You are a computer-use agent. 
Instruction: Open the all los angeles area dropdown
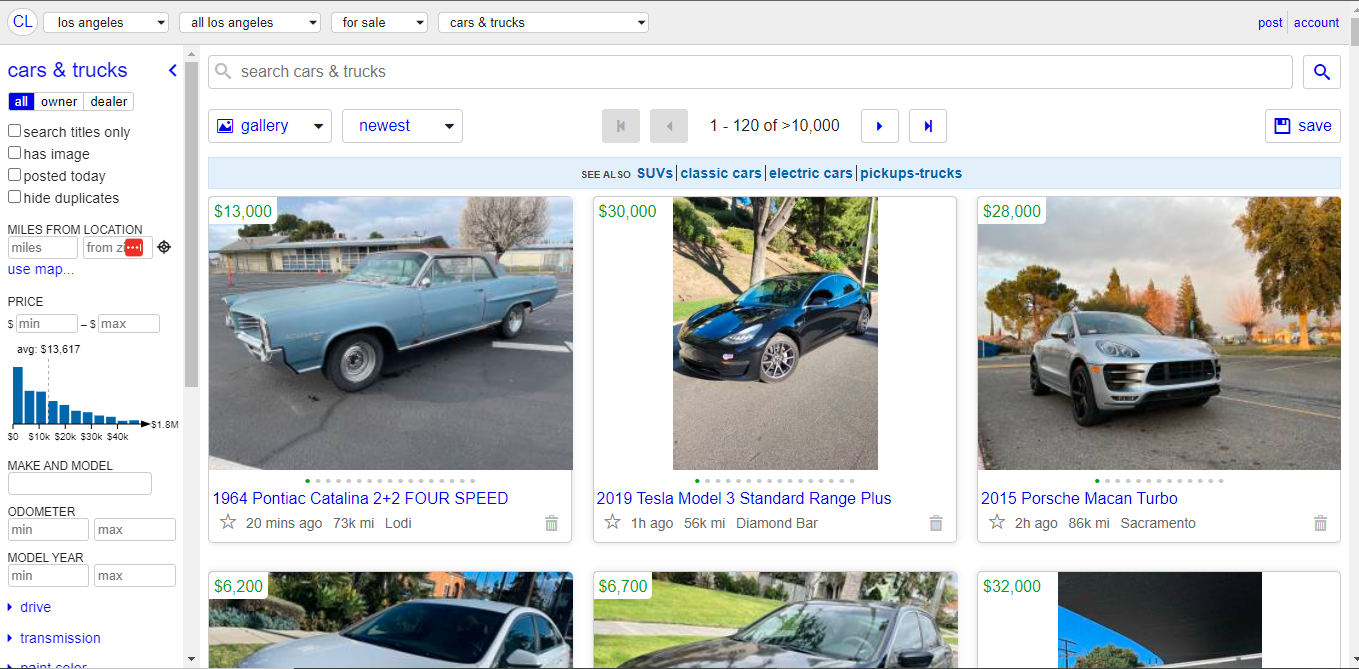(250, 22)
